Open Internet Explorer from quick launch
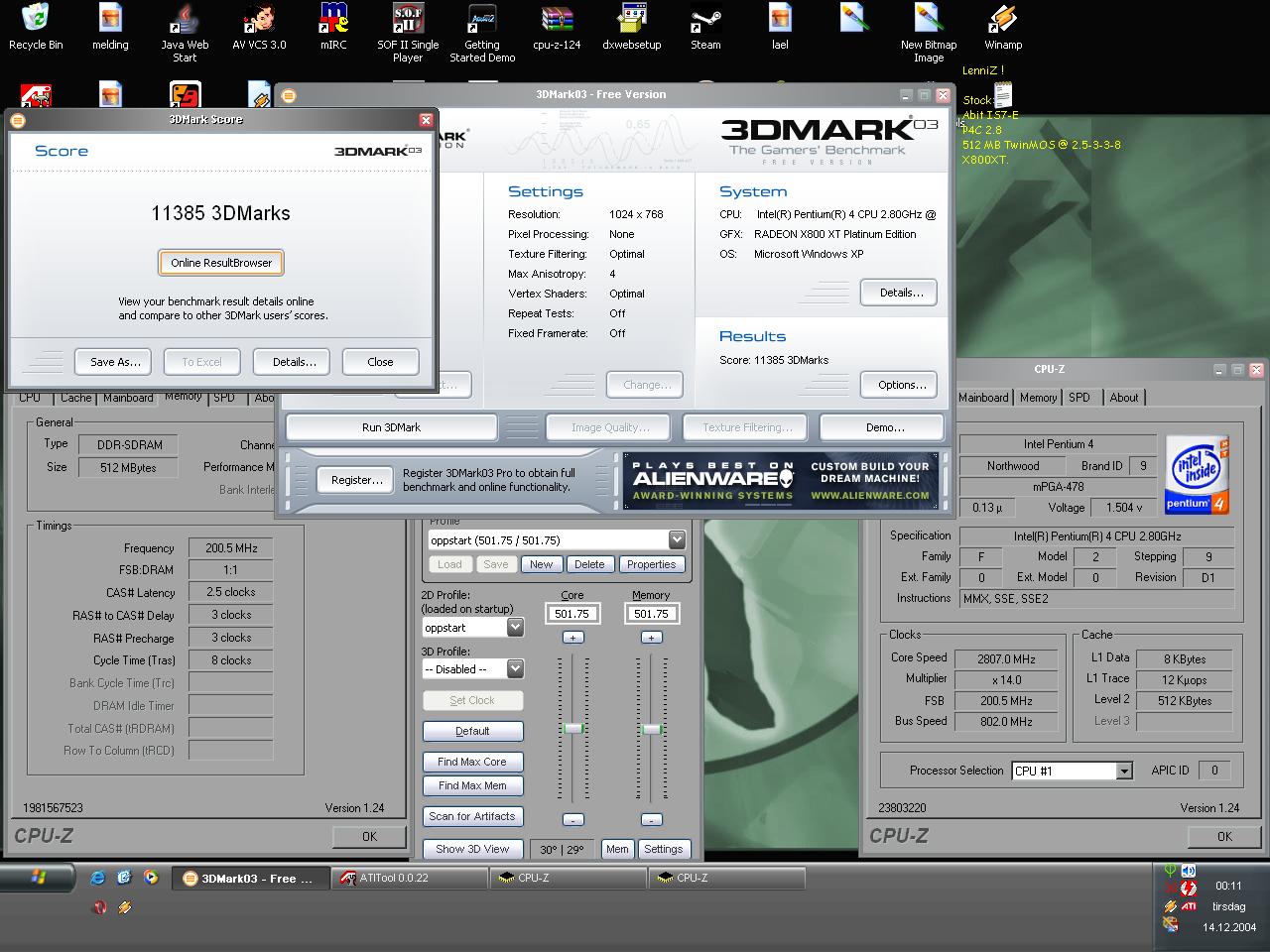This screenshot has height=952, width=1270. [97, 878]
